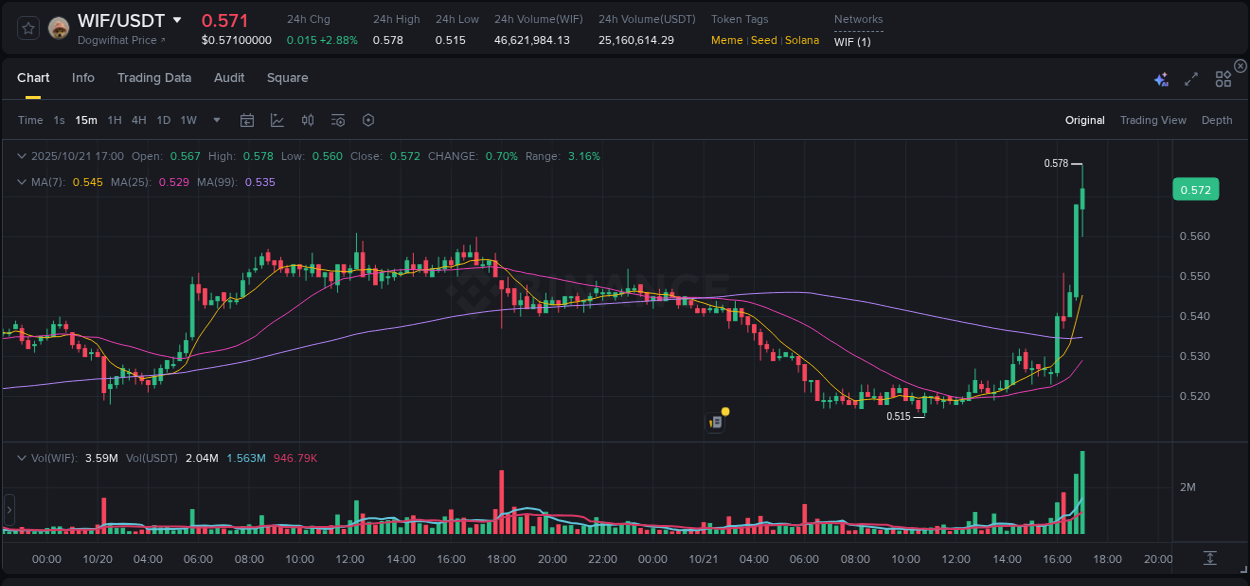This screenshot has height=586, width=1250.
Task: Click the candlestick comparison icon
Action: click(x=308, y=120)
